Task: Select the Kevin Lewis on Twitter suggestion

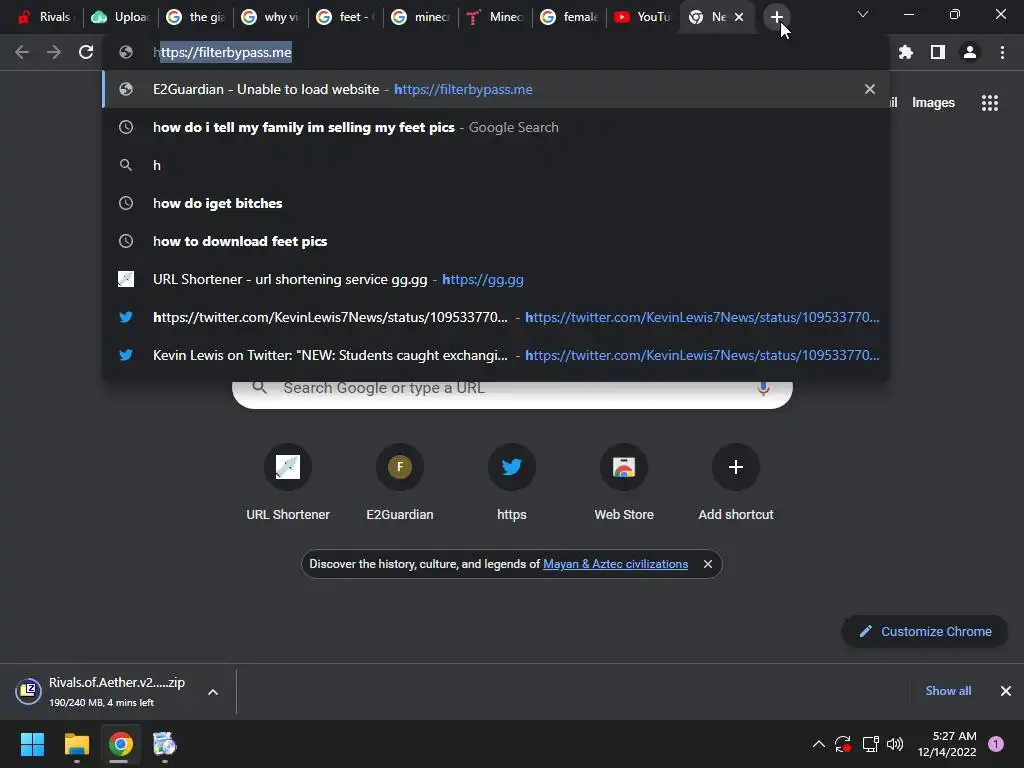Action: (496, 355)
